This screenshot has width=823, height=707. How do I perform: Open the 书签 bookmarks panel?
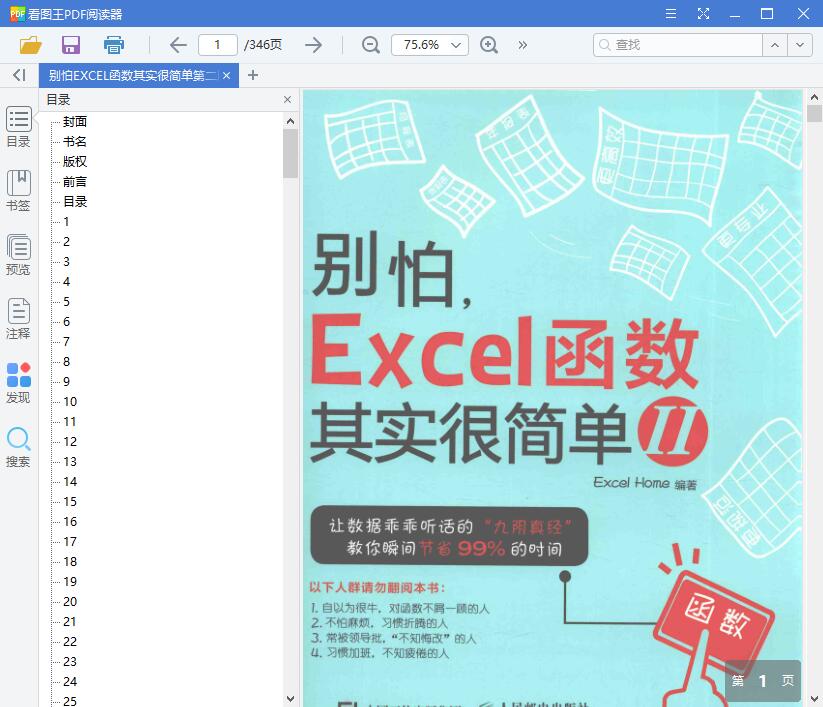(18, 191)
